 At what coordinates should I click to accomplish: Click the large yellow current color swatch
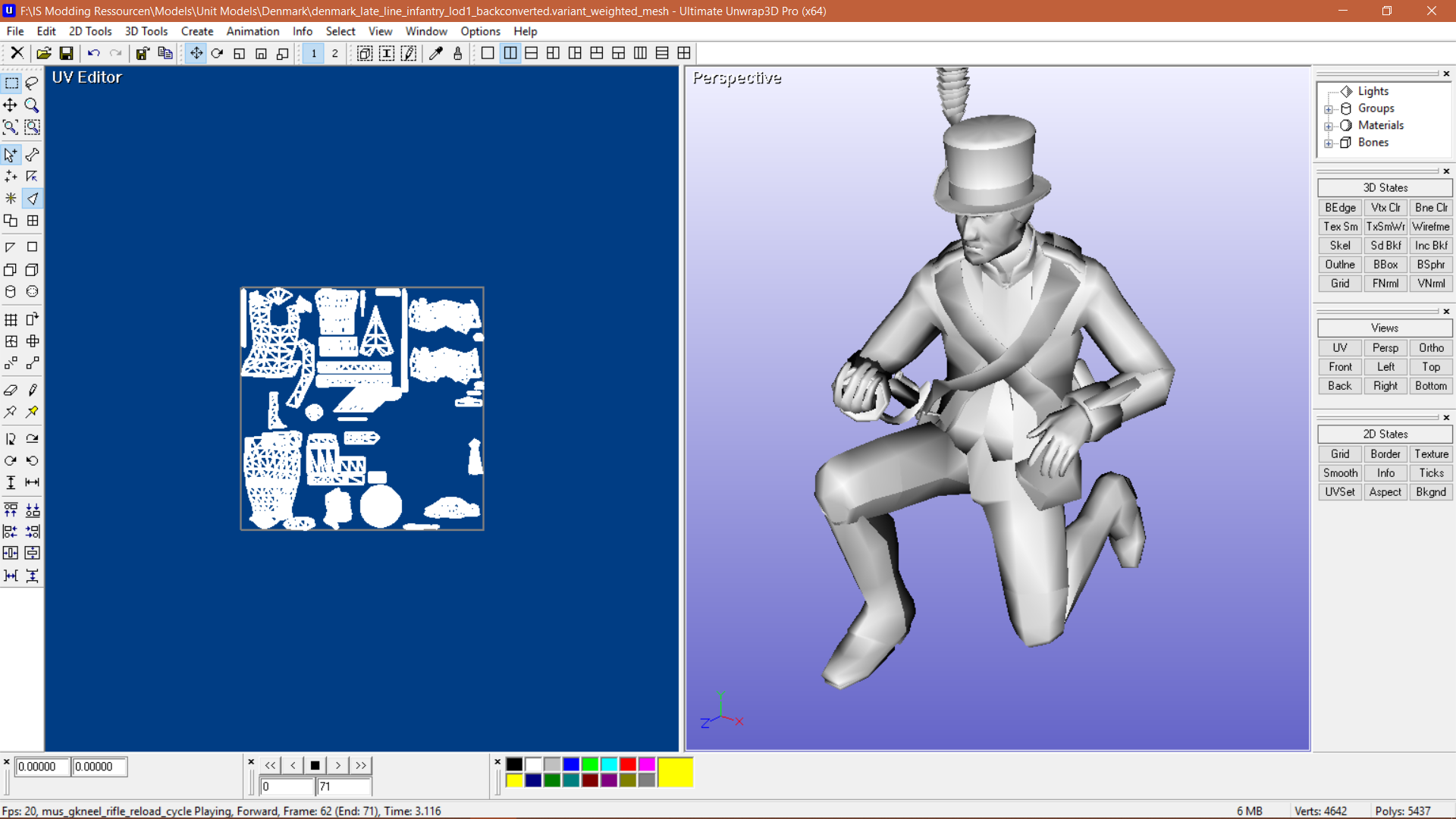675,772
